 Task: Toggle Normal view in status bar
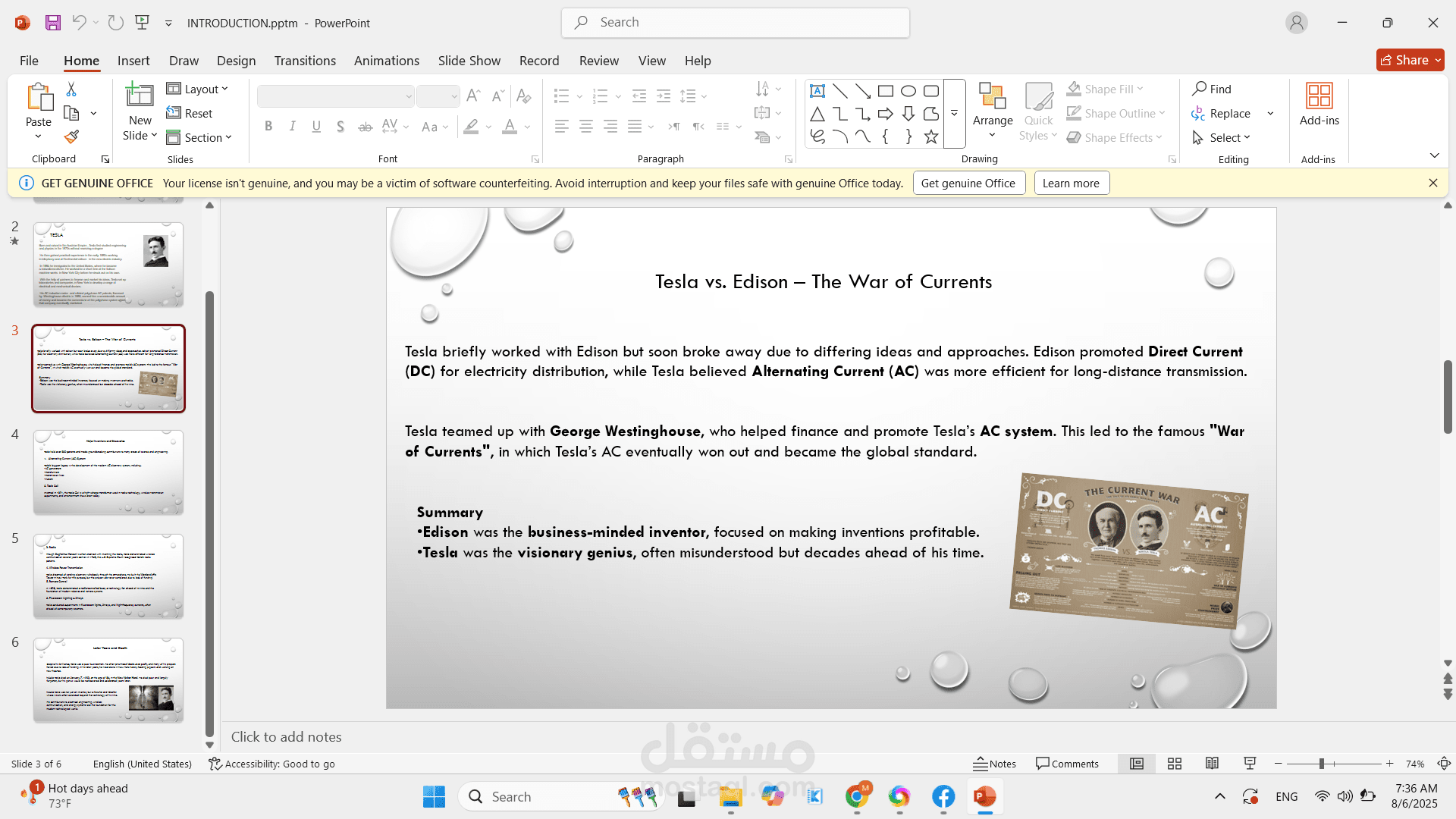1136,764
